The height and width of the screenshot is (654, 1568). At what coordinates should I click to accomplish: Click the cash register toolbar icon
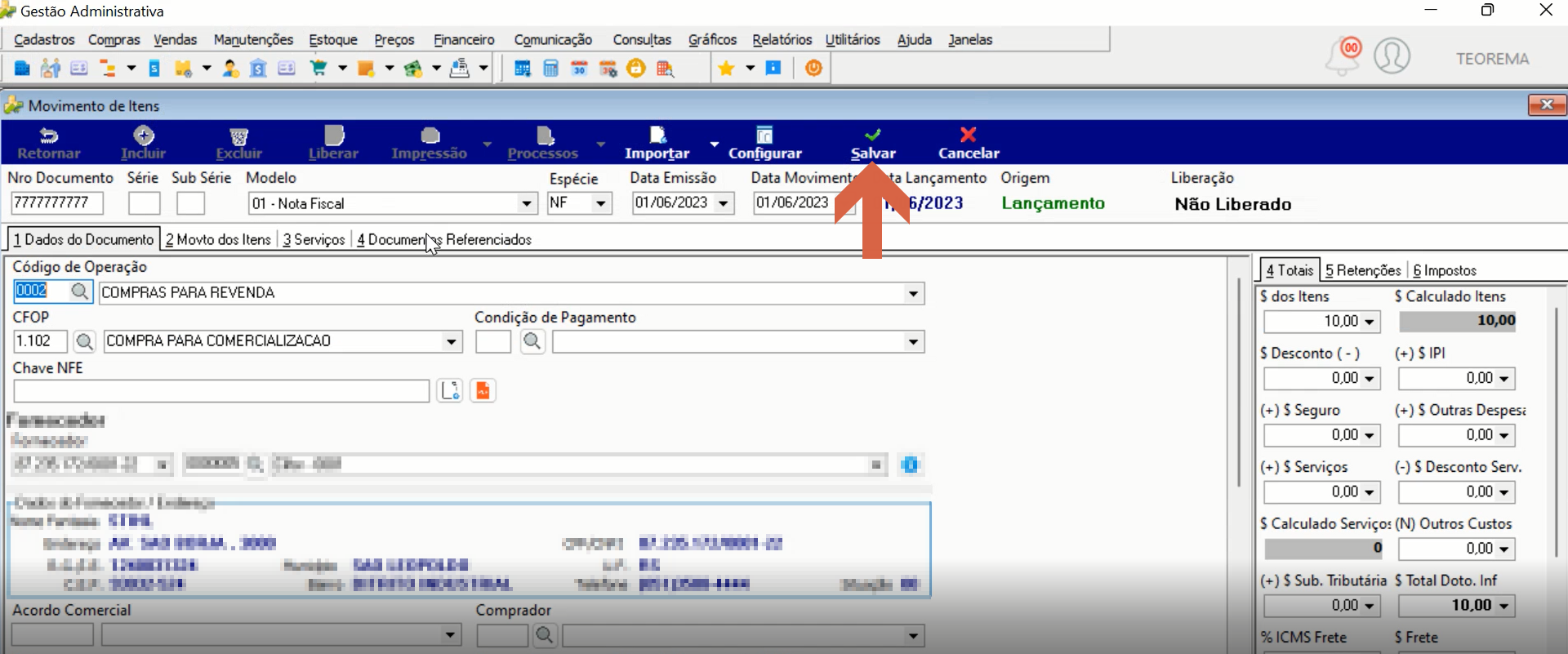pyautogui.click(x=460, y=69)
